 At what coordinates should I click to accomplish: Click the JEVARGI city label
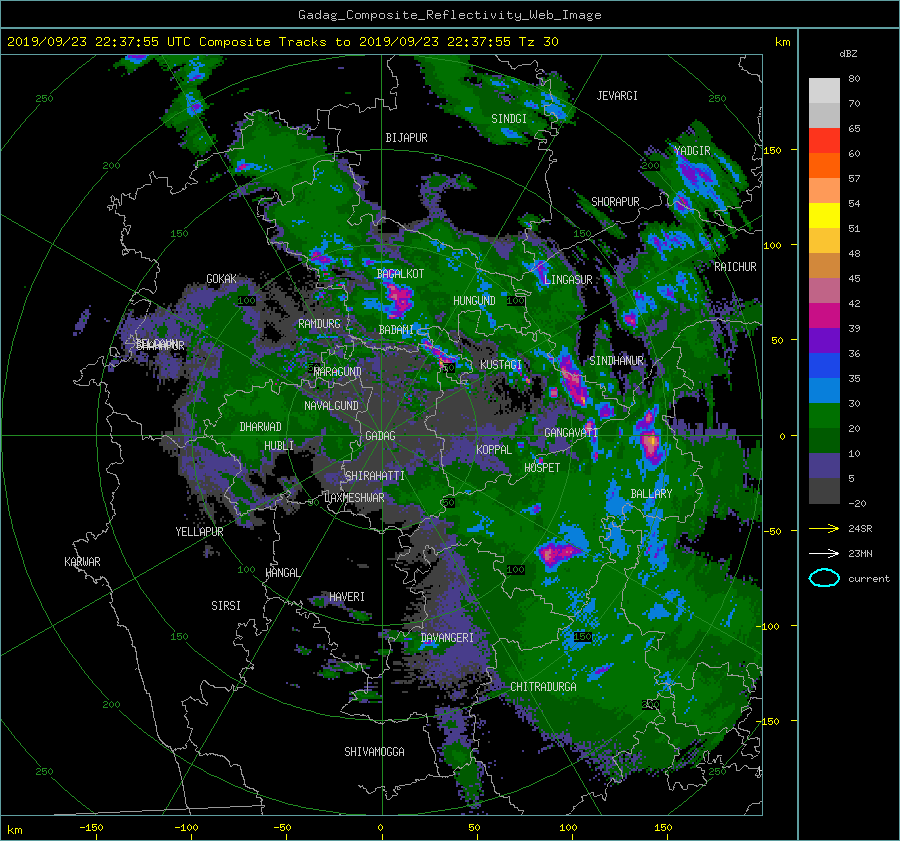[617, 96]
